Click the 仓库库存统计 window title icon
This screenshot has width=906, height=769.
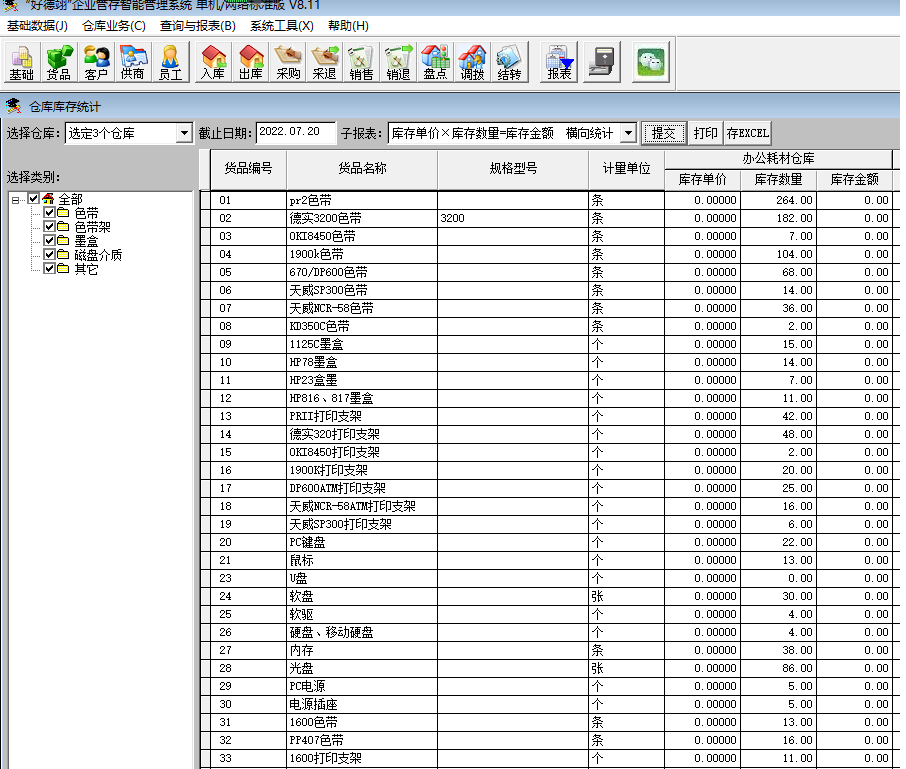click(x=13, y=106)
